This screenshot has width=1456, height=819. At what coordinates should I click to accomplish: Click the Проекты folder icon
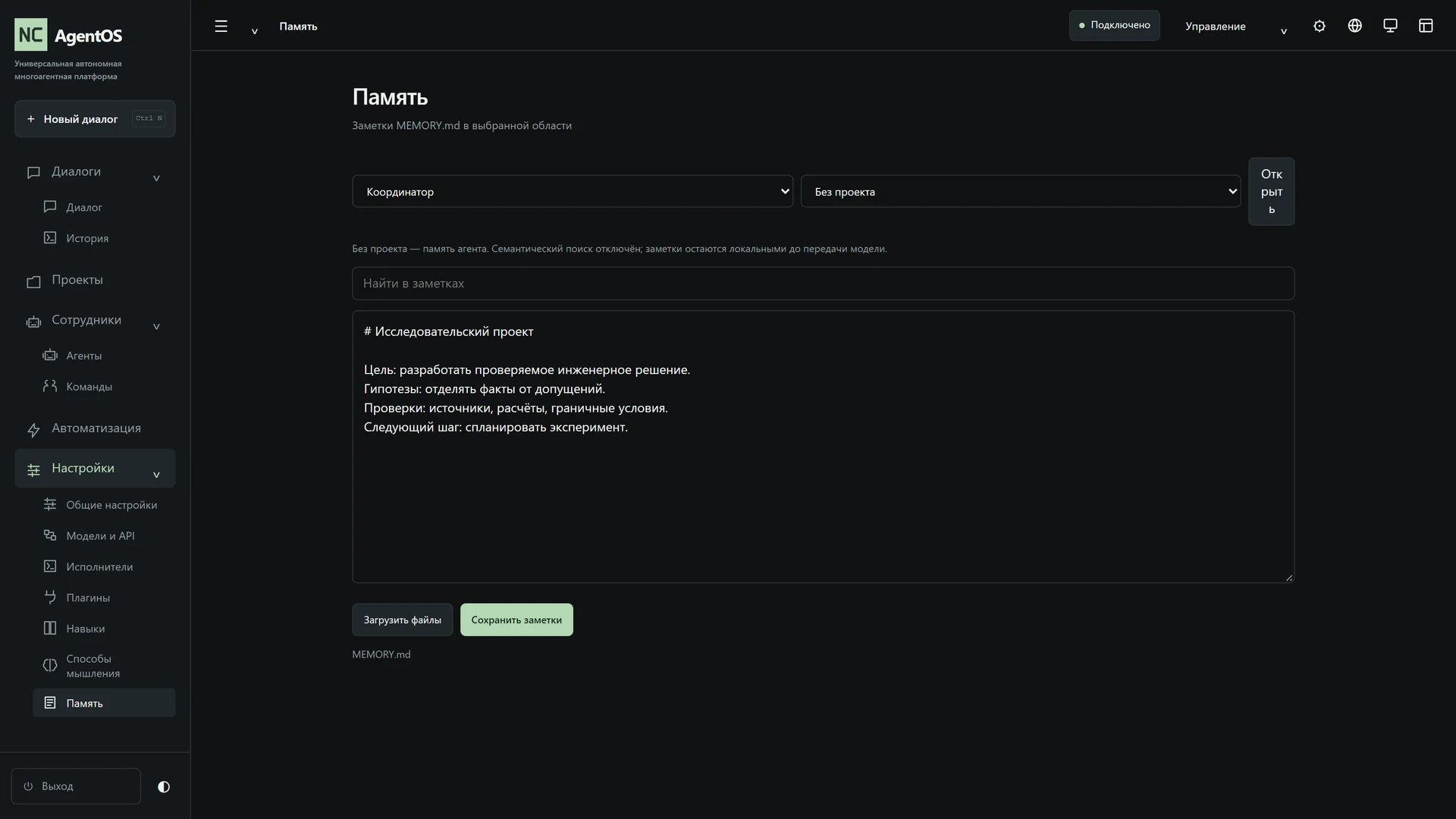33,282
